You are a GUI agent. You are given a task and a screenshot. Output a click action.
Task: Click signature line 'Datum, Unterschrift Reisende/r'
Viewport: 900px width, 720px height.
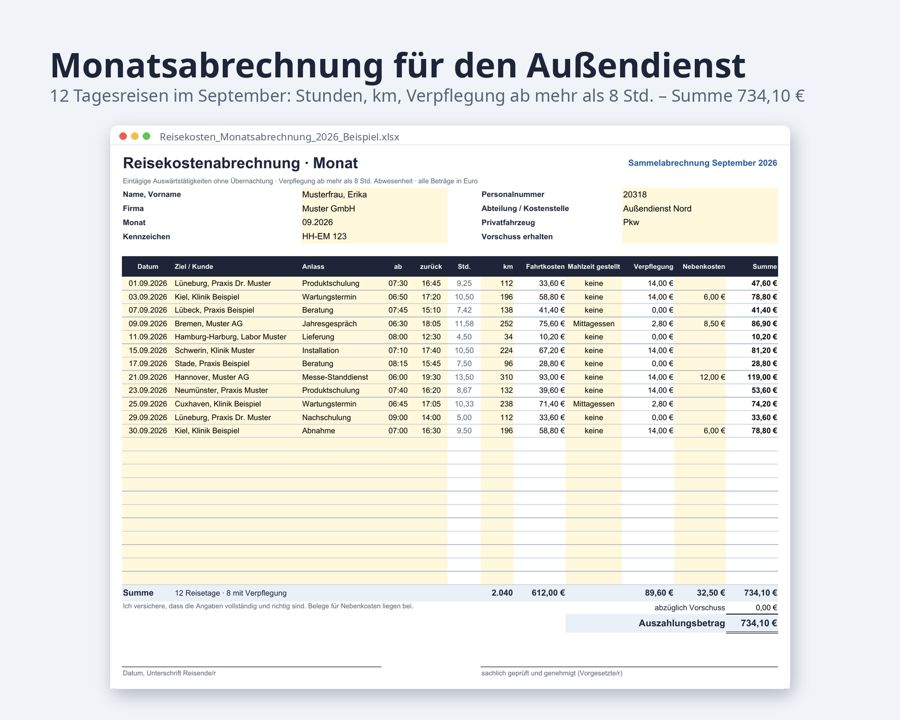pos(169,673)
